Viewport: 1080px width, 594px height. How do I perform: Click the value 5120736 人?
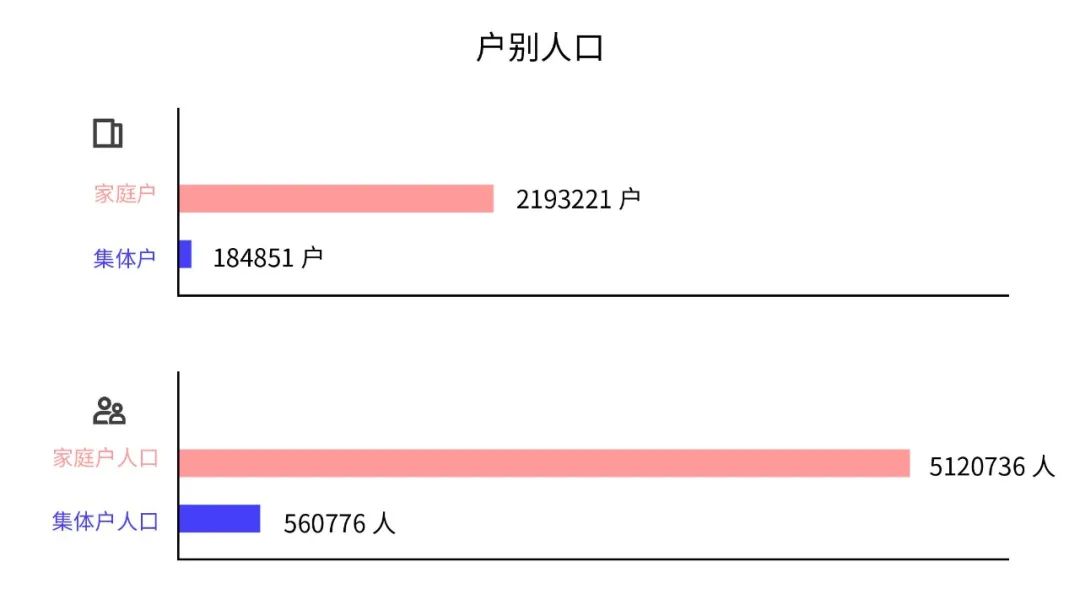coord(991,466)
